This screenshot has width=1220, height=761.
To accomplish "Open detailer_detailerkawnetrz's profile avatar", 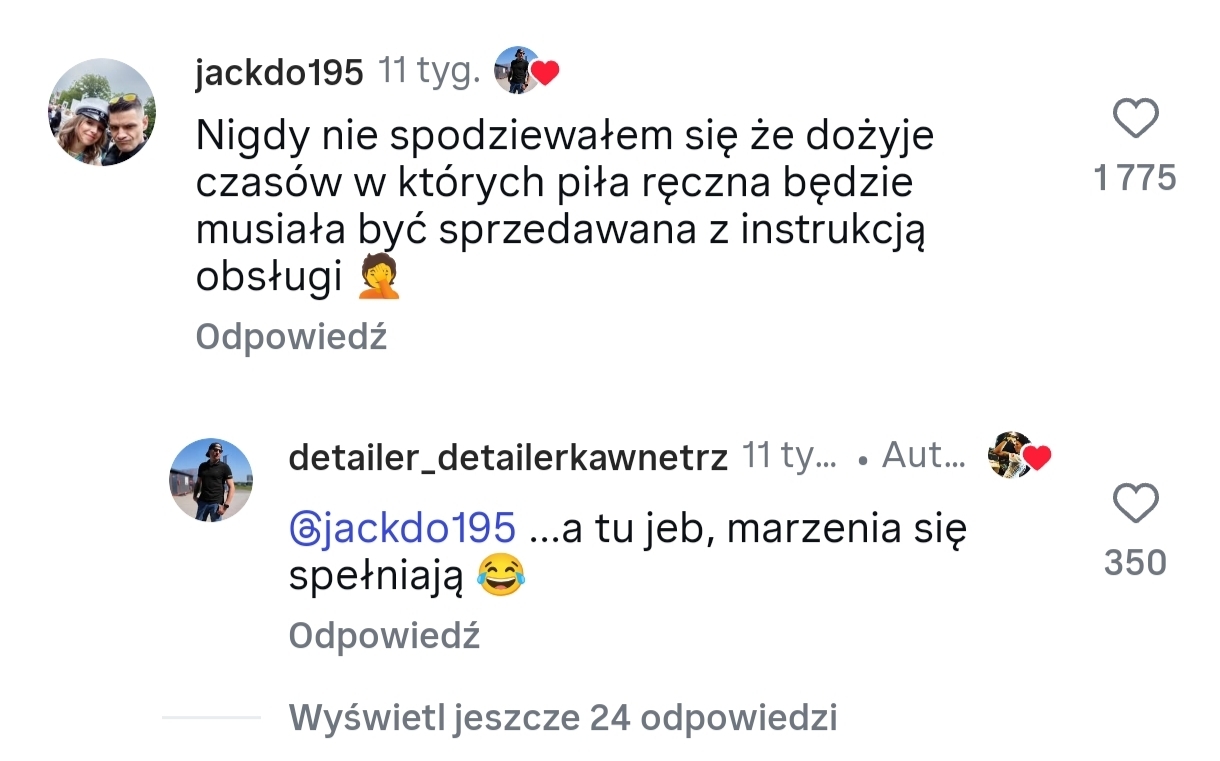I will click(x=211, y=480).
